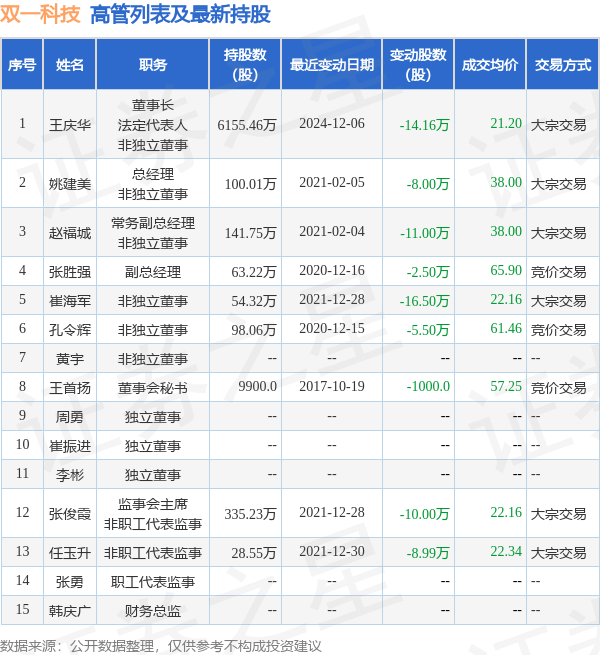Click the position 财务总监
The width and height of the screenshot is (600, 655).
click(x=153, y=611)
